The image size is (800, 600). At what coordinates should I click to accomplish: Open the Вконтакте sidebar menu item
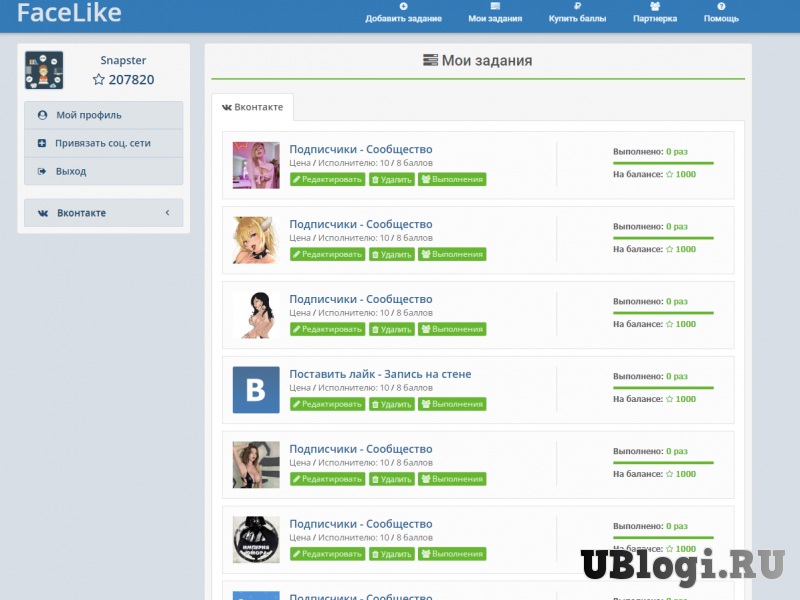tap(81, 213)
